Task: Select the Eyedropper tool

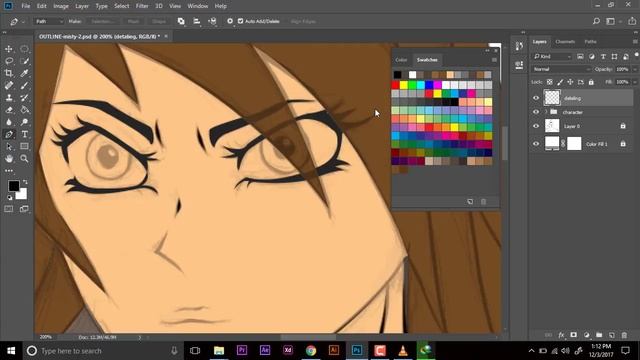Action: point(24,73)
